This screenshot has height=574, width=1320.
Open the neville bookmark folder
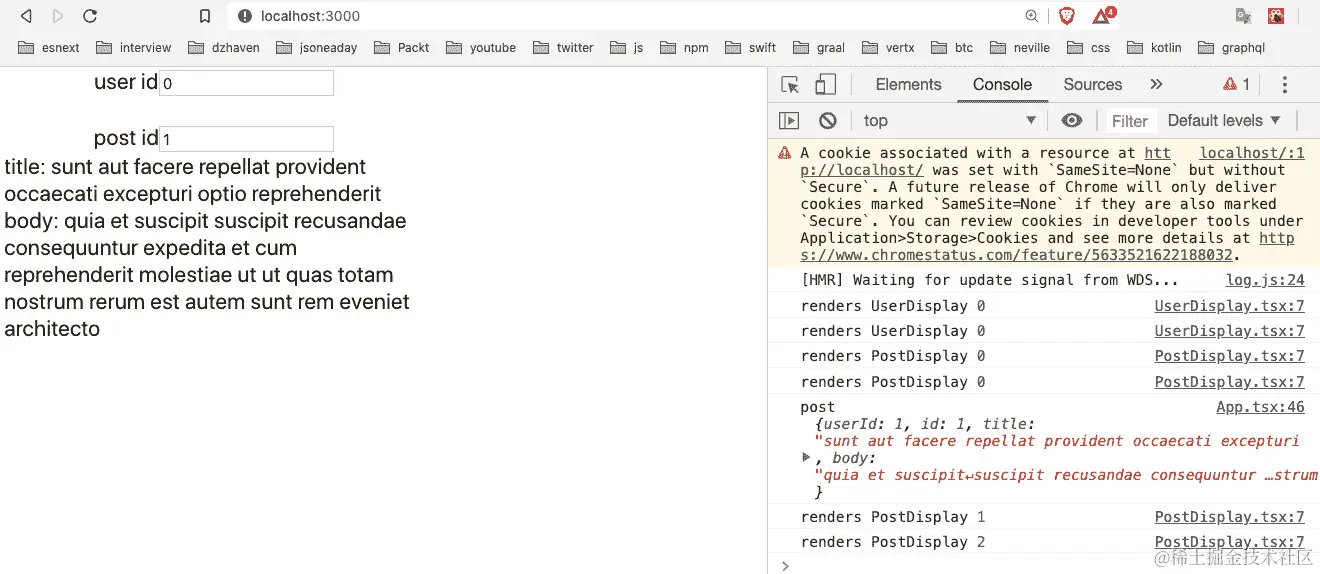(x=1019, y=47)
